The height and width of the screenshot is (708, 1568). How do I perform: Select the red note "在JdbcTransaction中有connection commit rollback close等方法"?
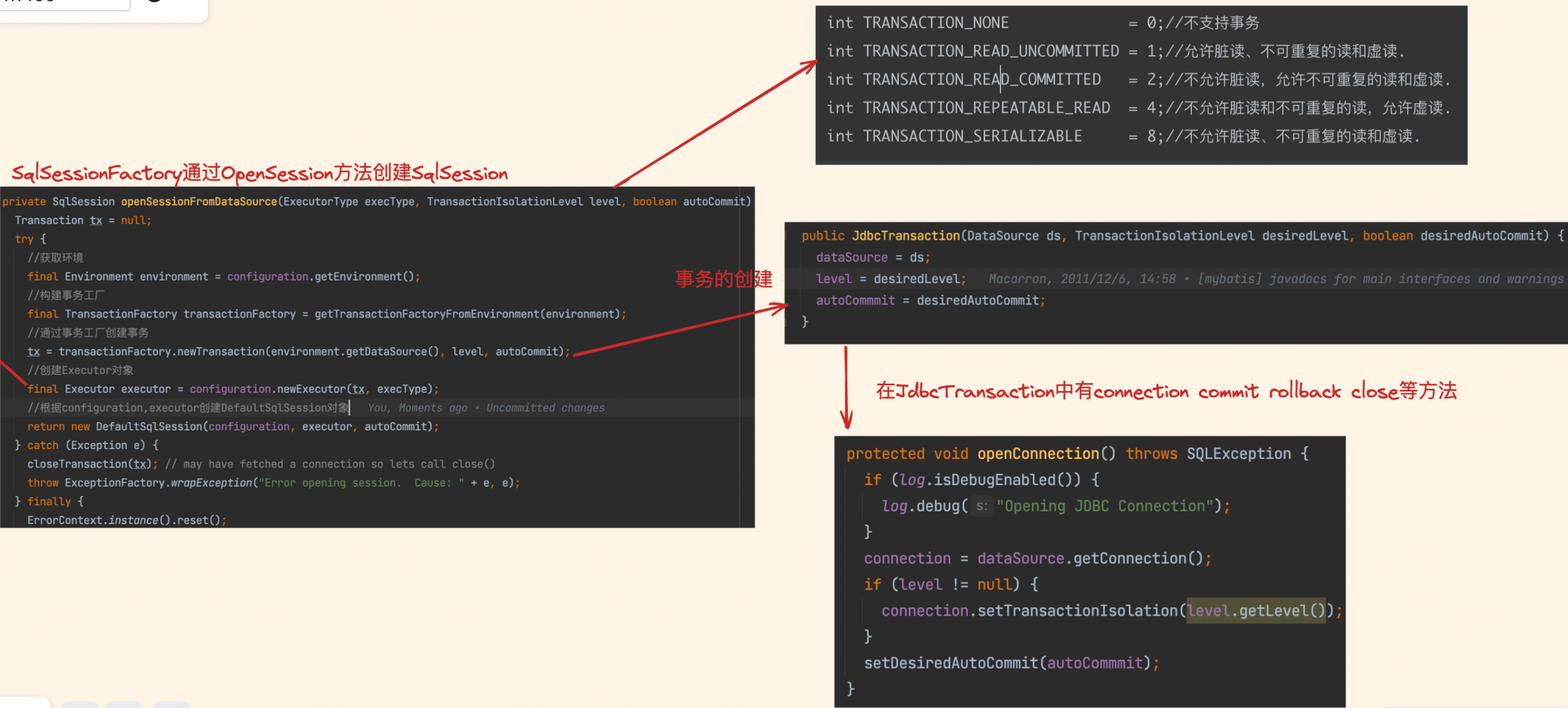[1166, 390]
